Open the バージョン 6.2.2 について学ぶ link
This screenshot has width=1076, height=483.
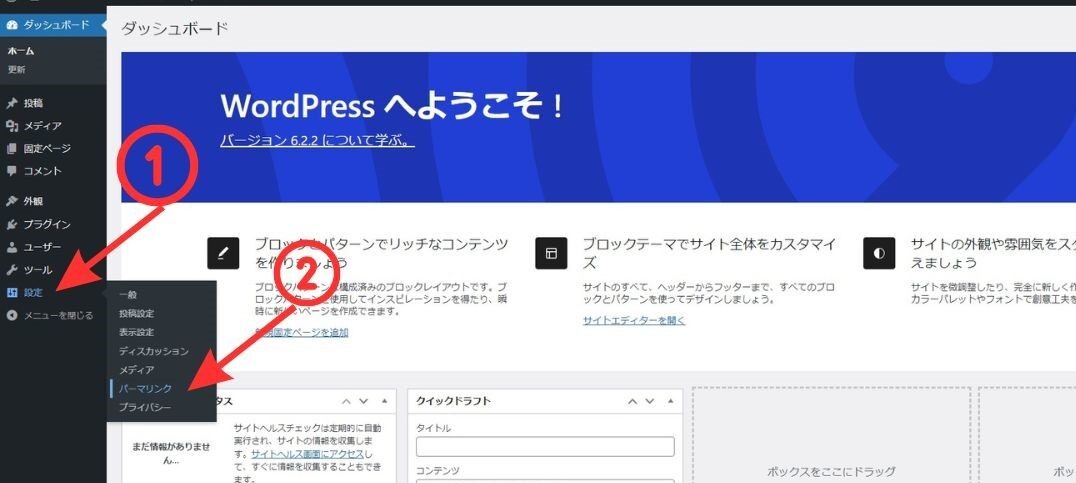[x=317, y=141]
